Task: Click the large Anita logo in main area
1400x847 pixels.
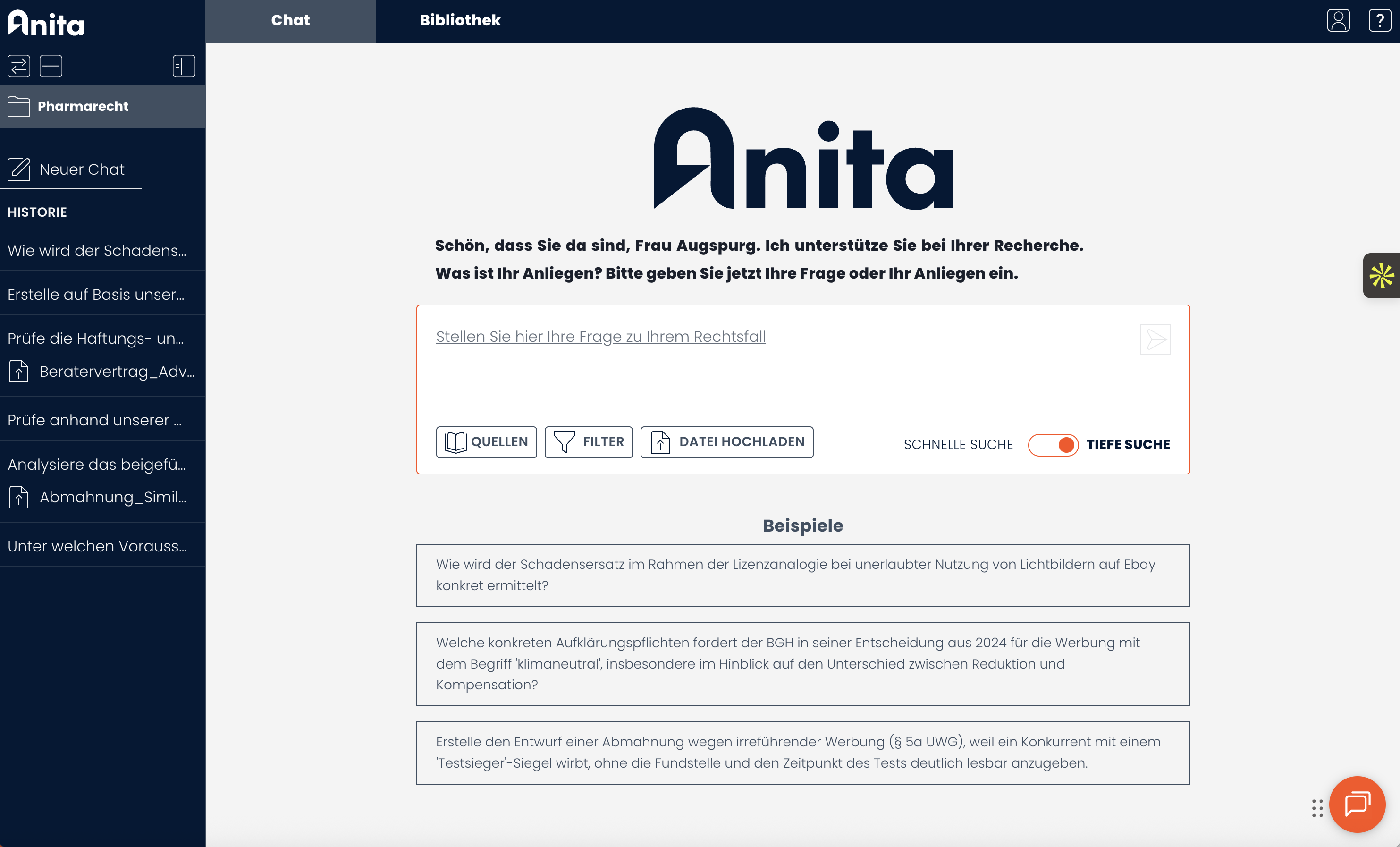Action: (x=803, y=159)
